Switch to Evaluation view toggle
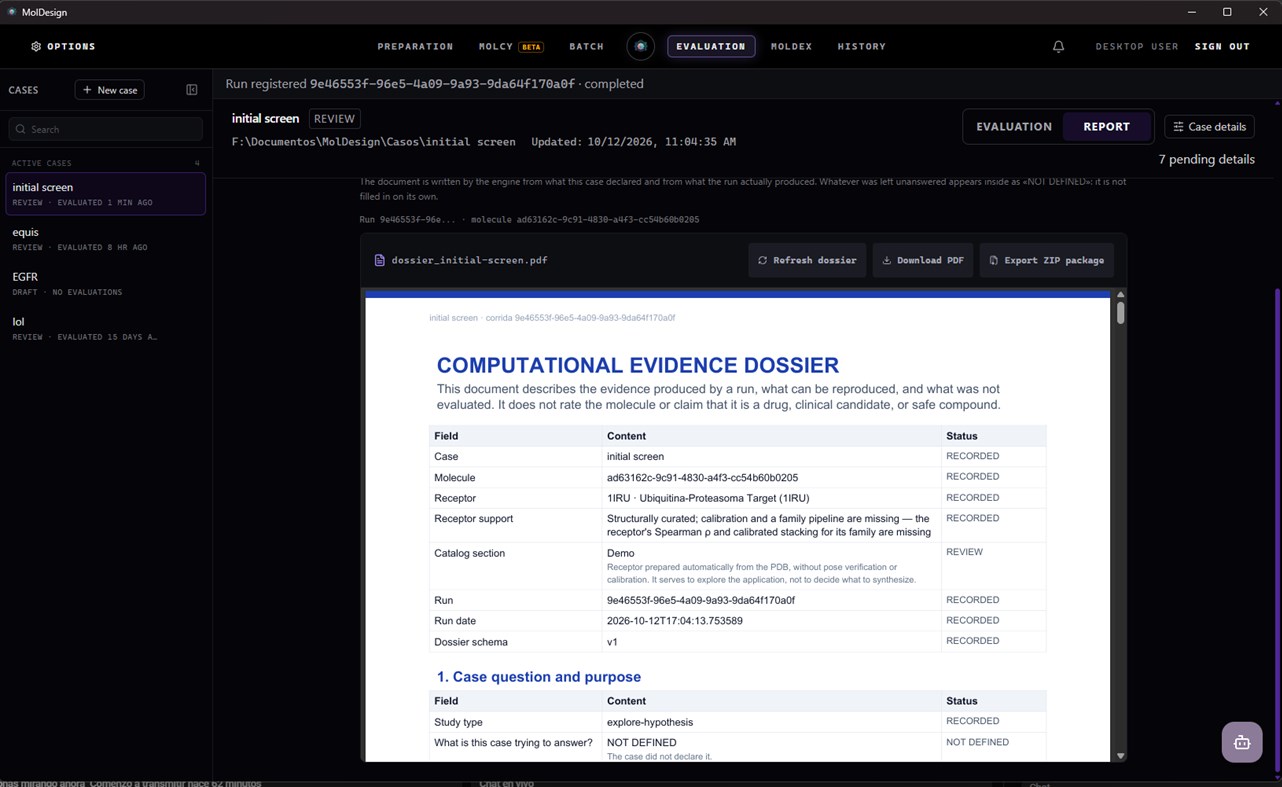 1014,127
